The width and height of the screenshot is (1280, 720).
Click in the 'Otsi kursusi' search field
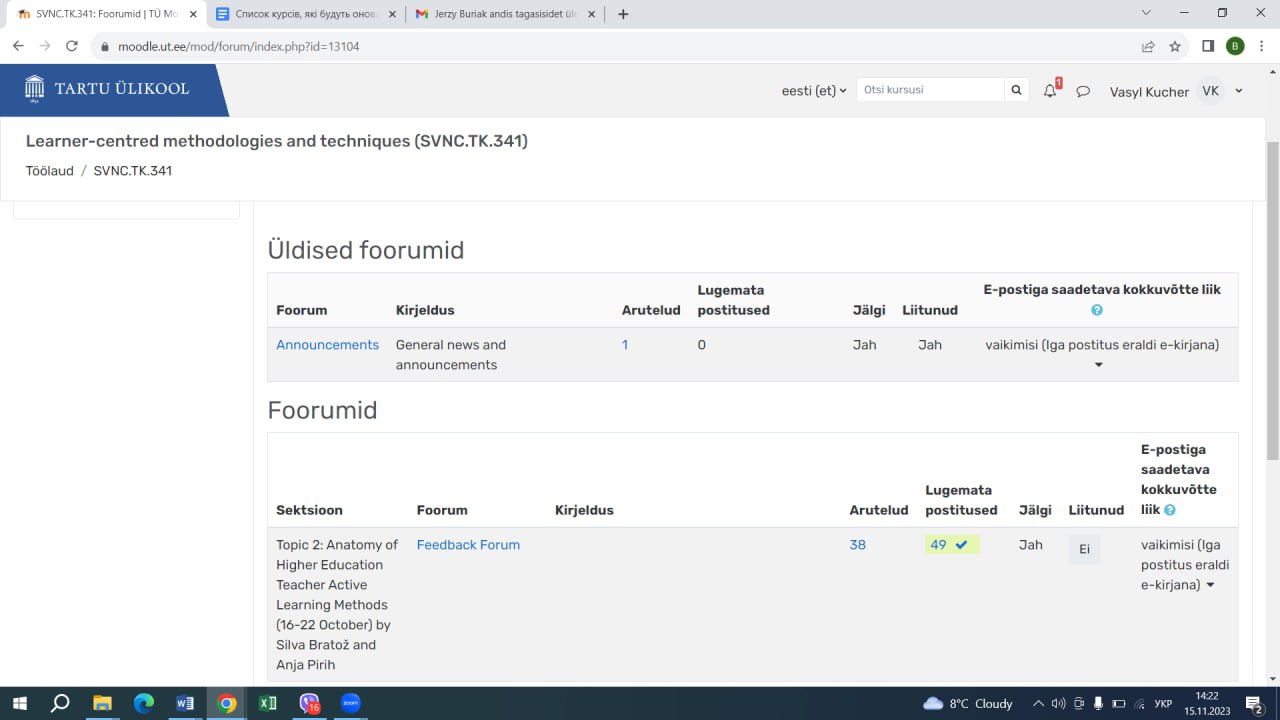929,90
